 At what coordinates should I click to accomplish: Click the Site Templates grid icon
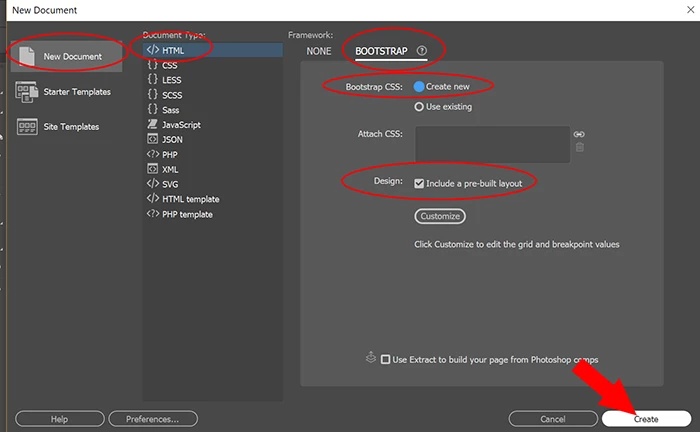coord(27,127)
